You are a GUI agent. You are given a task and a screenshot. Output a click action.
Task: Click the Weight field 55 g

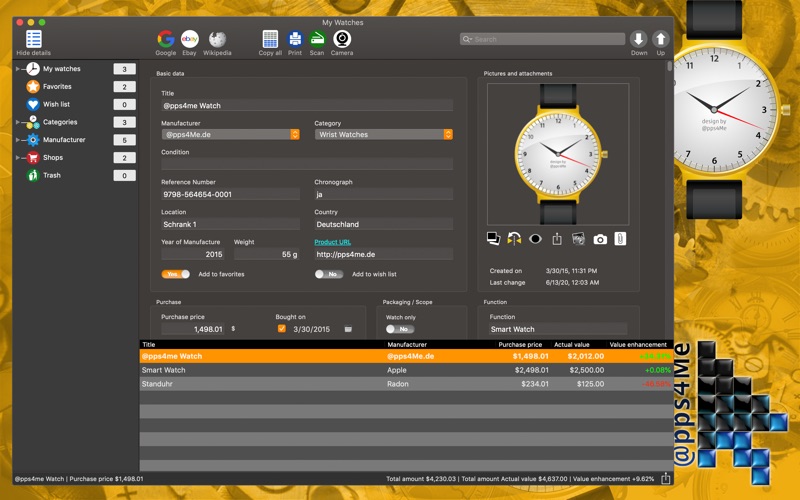click(x=266, y=254)
